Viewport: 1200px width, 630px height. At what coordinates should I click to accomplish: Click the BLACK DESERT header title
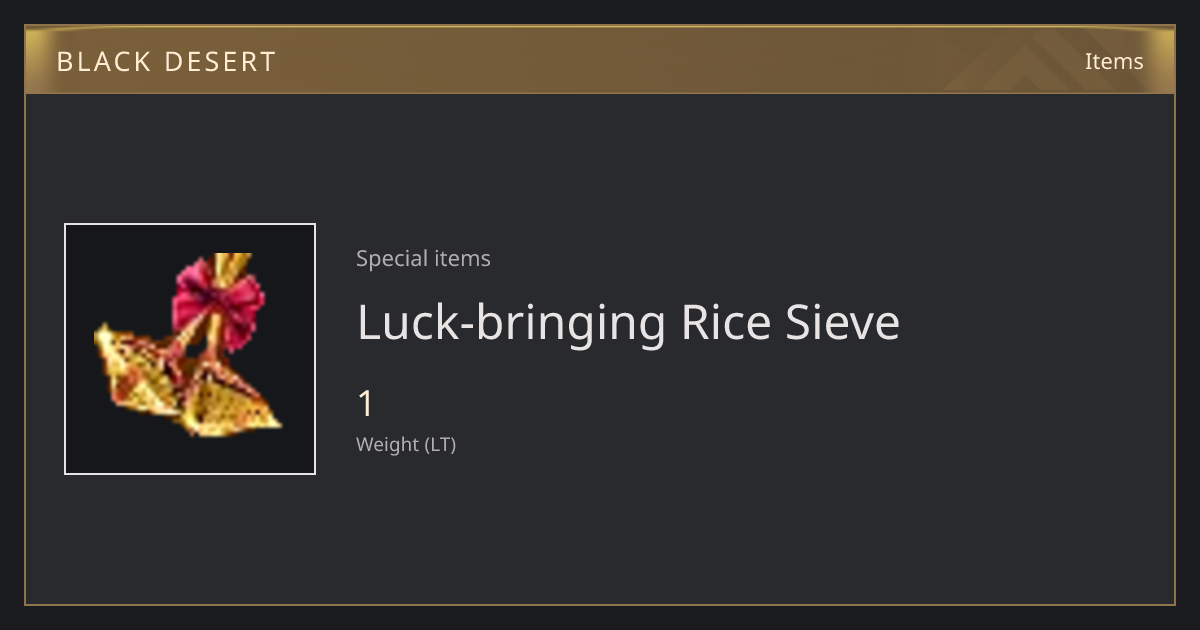[166, 62]
